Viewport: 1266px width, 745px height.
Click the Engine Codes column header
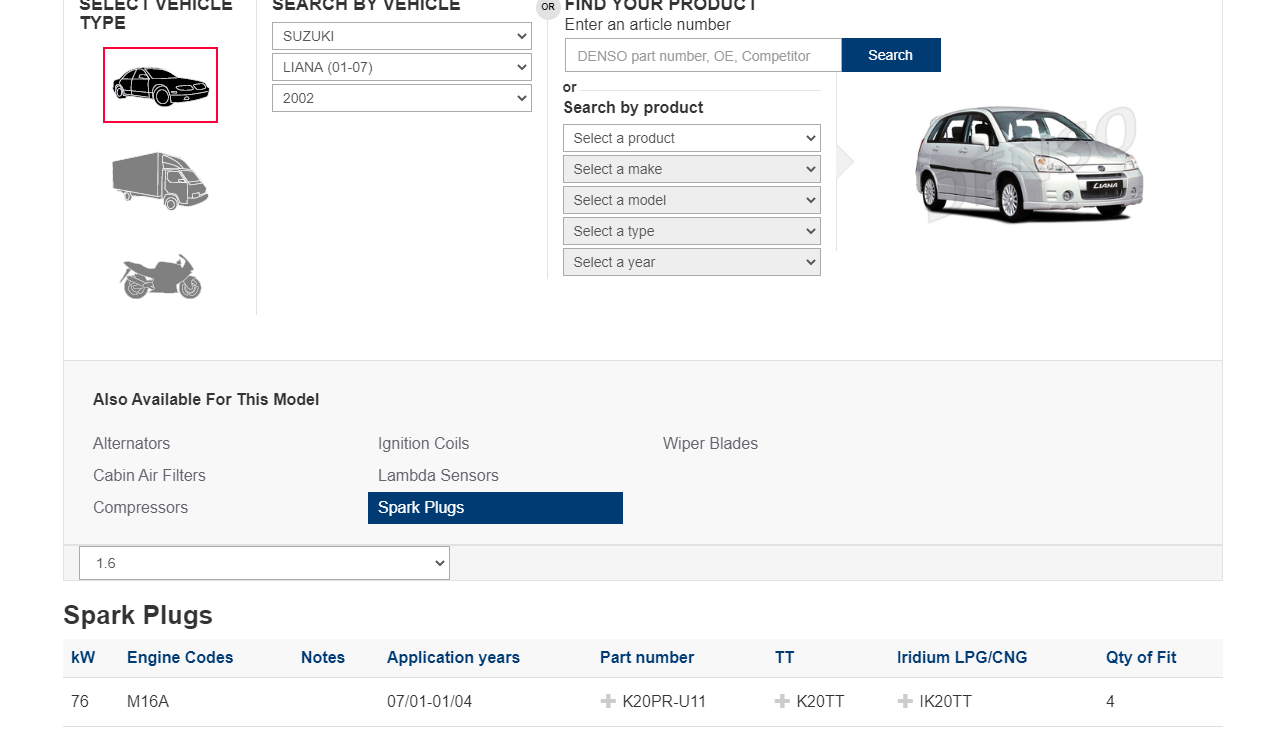(x=180, y=657)
